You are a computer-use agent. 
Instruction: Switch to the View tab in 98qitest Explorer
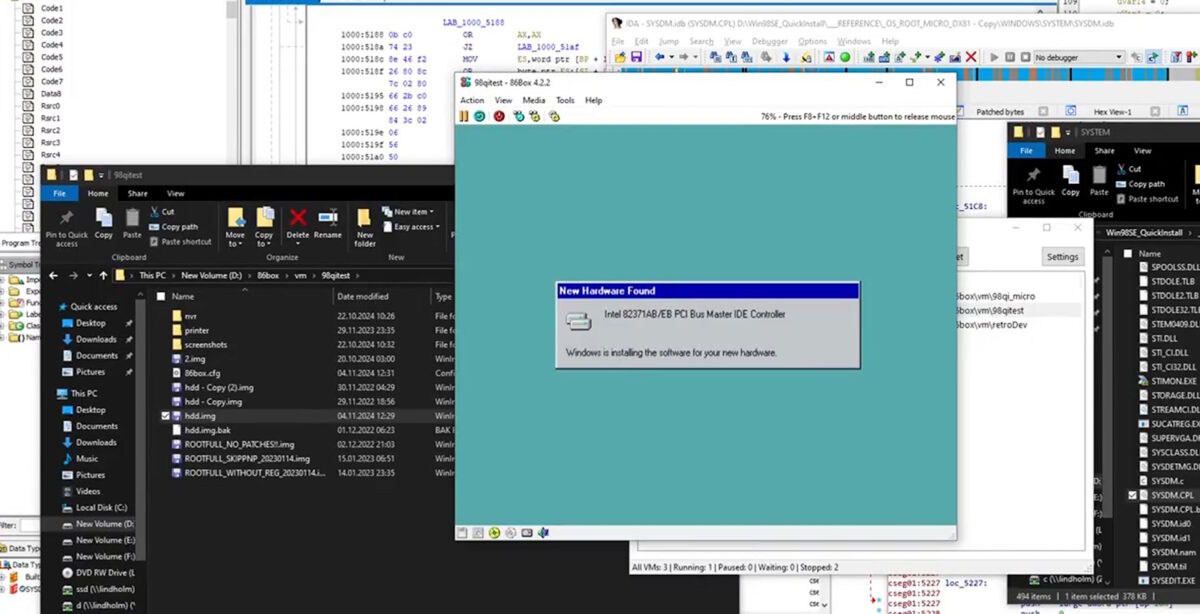175,193
